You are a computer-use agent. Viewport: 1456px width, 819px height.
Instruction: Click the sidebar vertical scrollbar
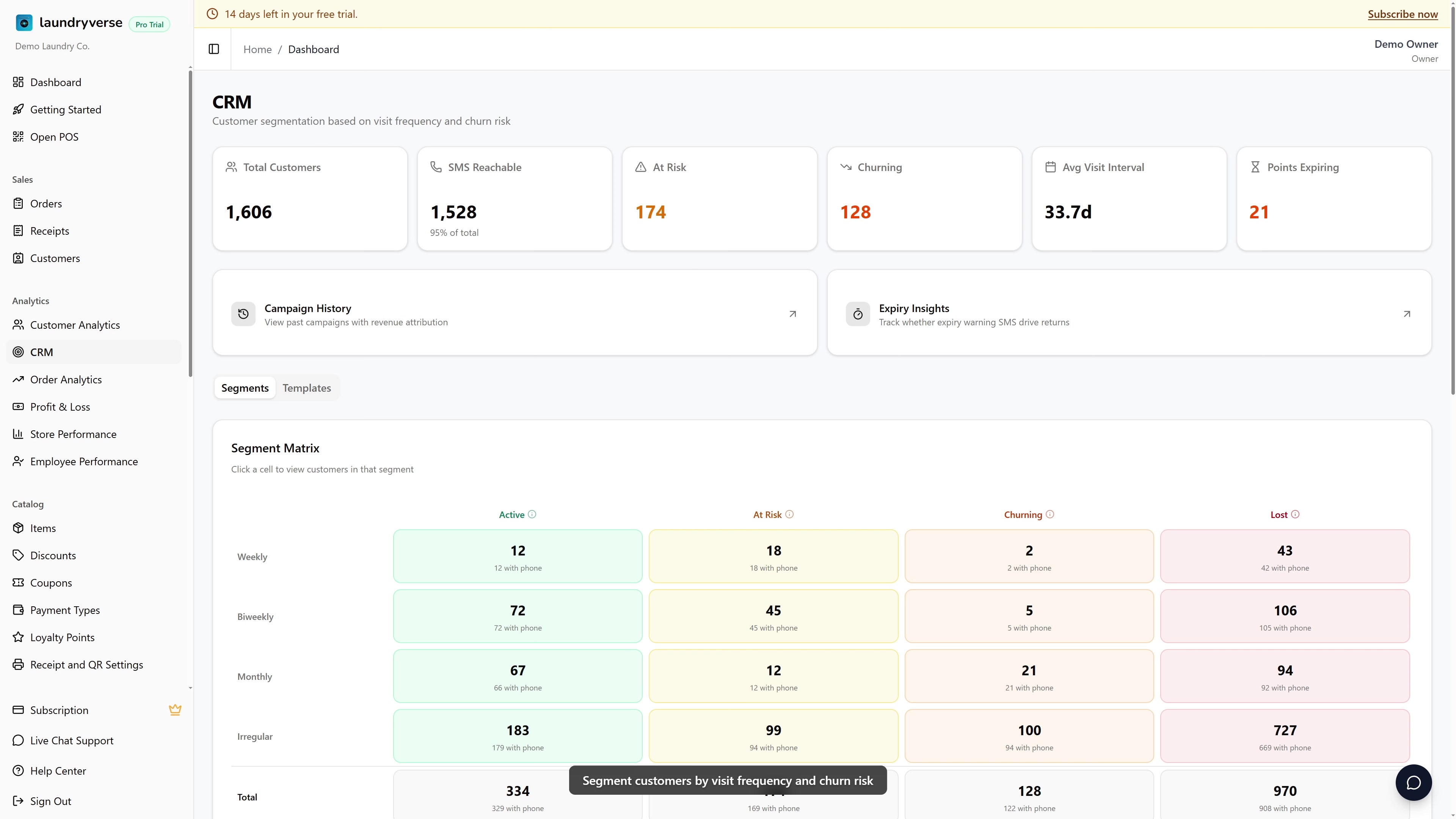coord(190,223)
